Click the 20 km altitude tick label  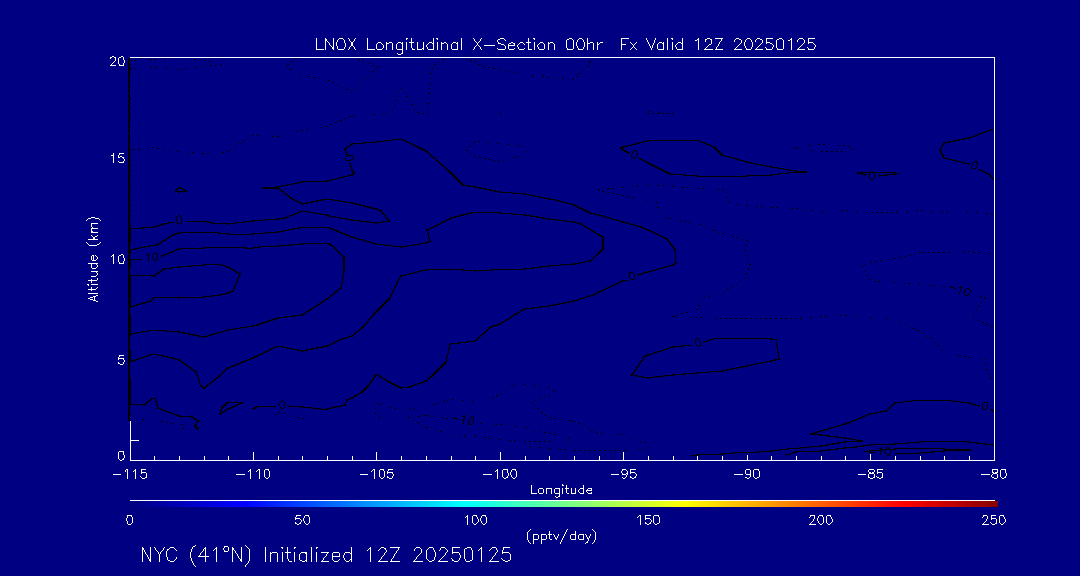pos(116,61)
